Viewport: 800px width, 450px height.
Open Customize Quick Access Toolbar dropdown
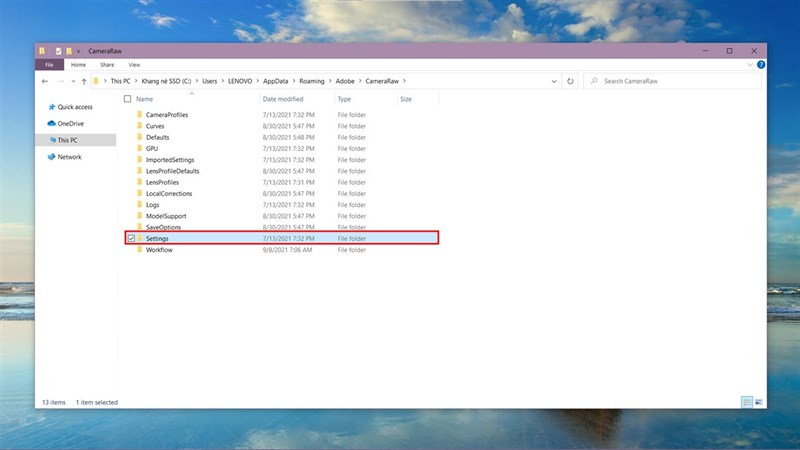tap(79, 52)
